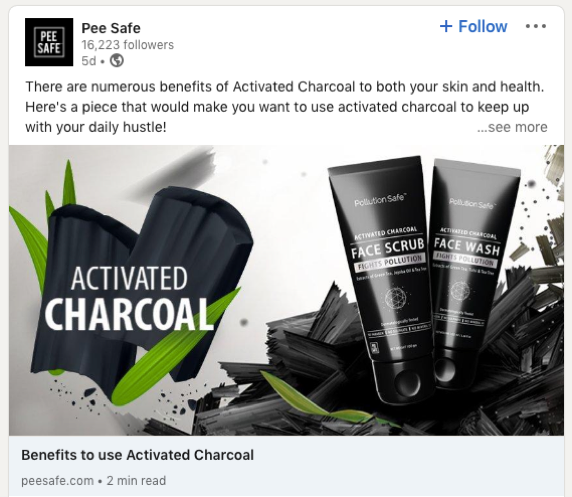Image resolution: width=572 pixels, height=497 pixels.
Task: Open Benefits to use Activated Charcoal article
Action: (138, 455)
